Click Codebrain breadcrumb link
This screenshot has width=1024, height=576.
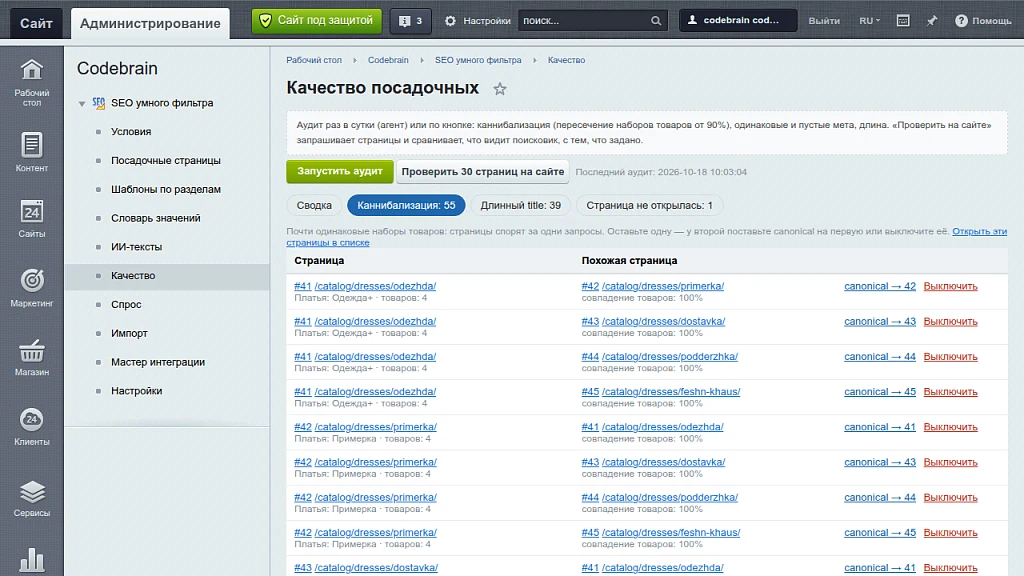[x=388, y=60]
